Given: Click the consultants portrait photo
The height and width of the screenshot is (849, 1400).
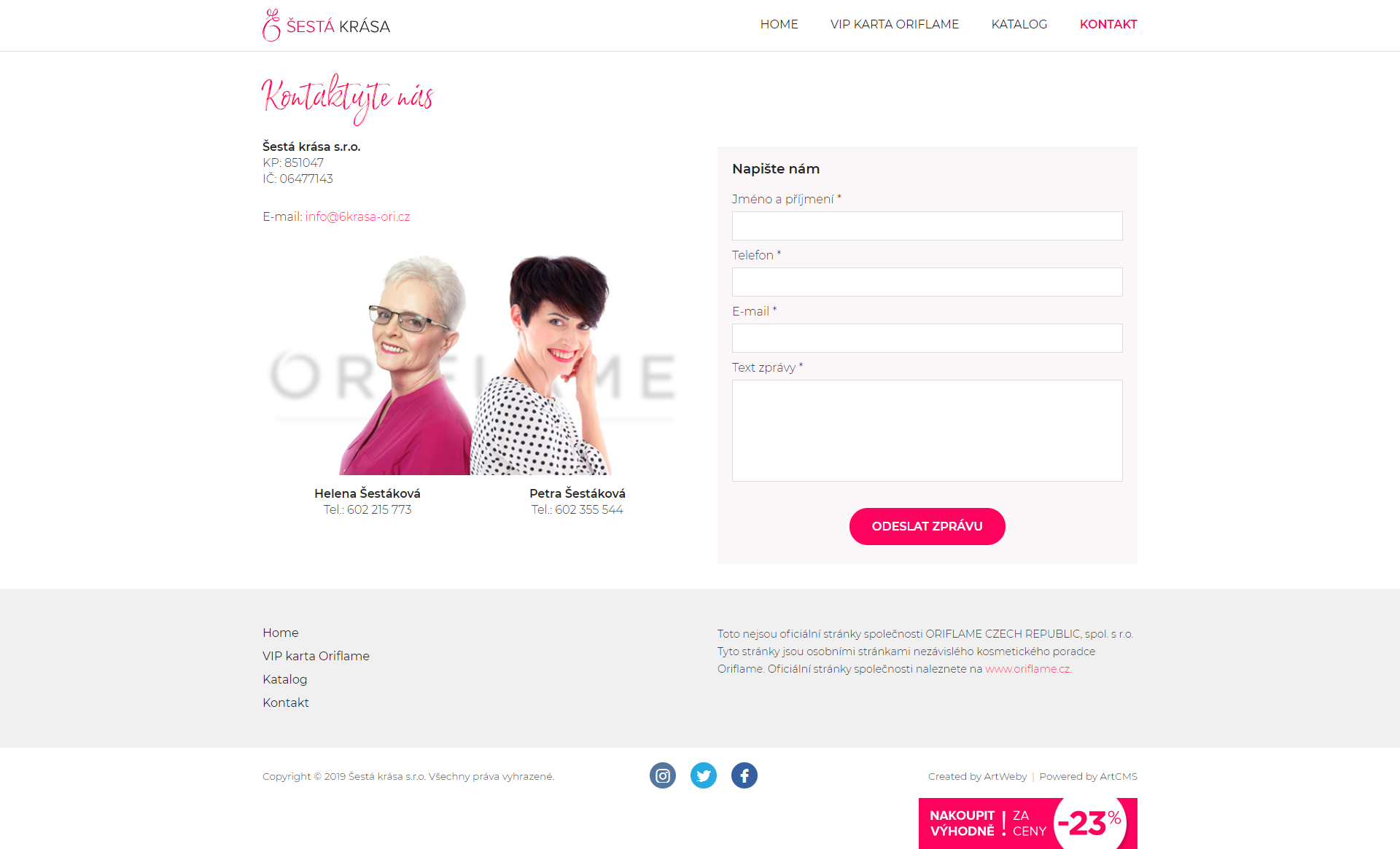Looking at the screenshot, I should (x=472, y=364).
